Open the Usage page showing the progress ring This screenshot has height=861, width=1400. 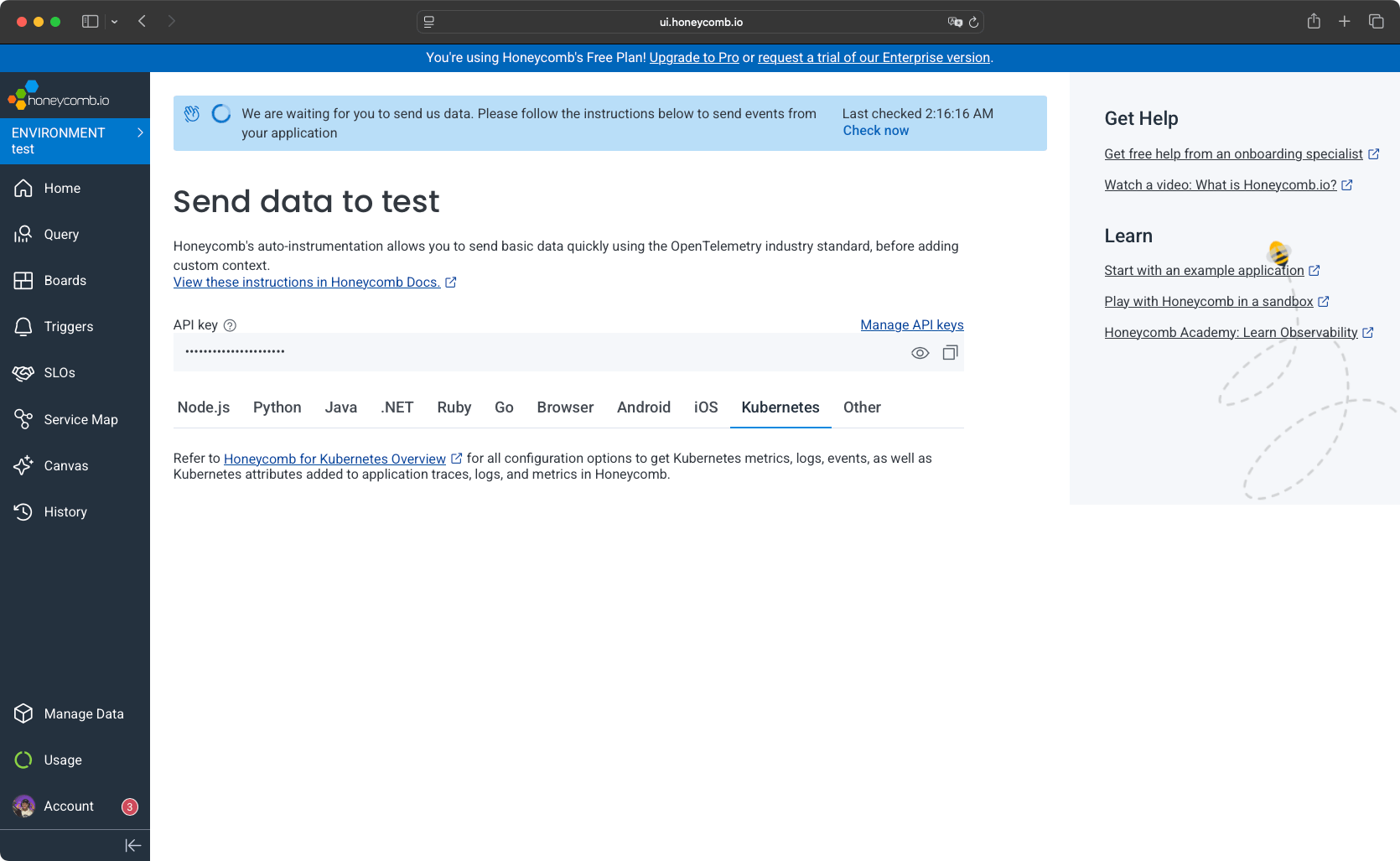point(62,760)
